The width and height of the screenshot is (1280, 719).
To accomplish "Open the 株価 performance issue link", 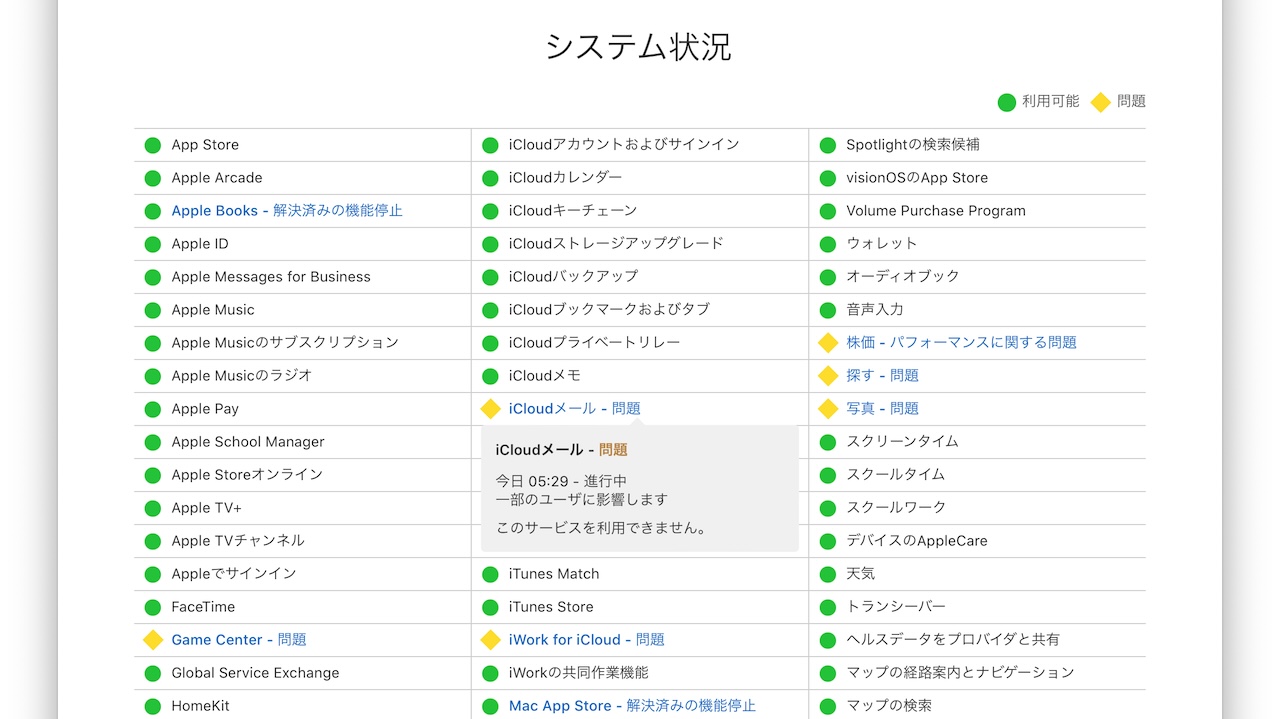I will click(961, 343).
